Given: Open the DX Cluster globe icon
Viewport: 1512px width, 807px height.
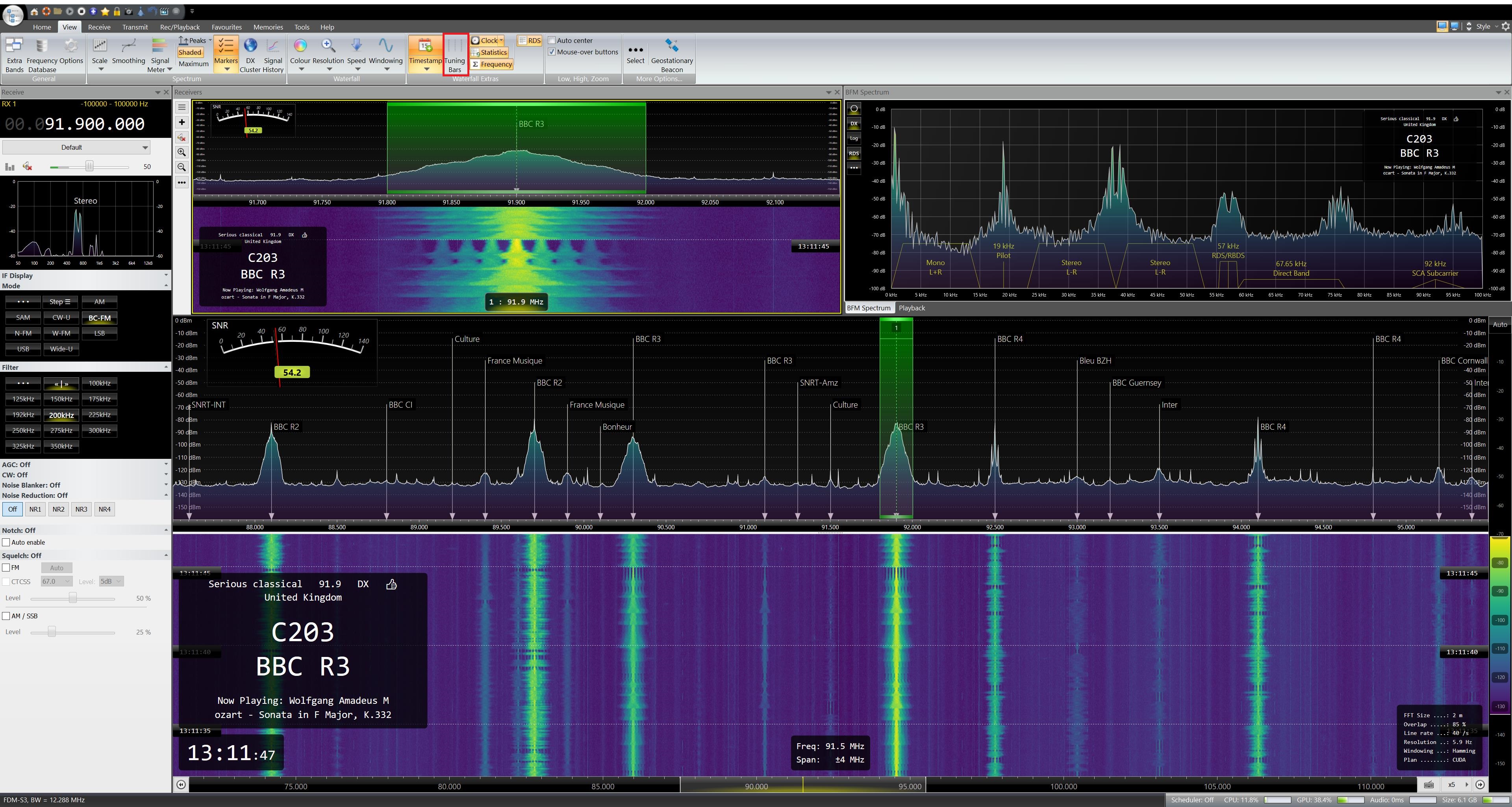Looking at the screenshot, I should click(x=250, y=46).
